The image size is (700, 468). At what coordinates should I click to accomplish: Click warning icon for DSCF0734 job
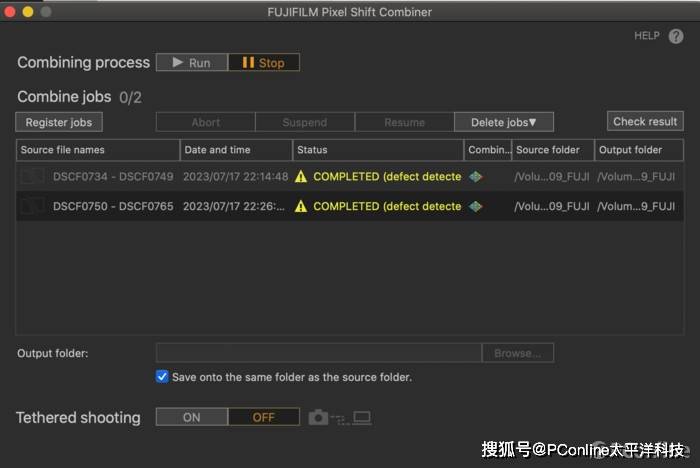coord(301,176)
